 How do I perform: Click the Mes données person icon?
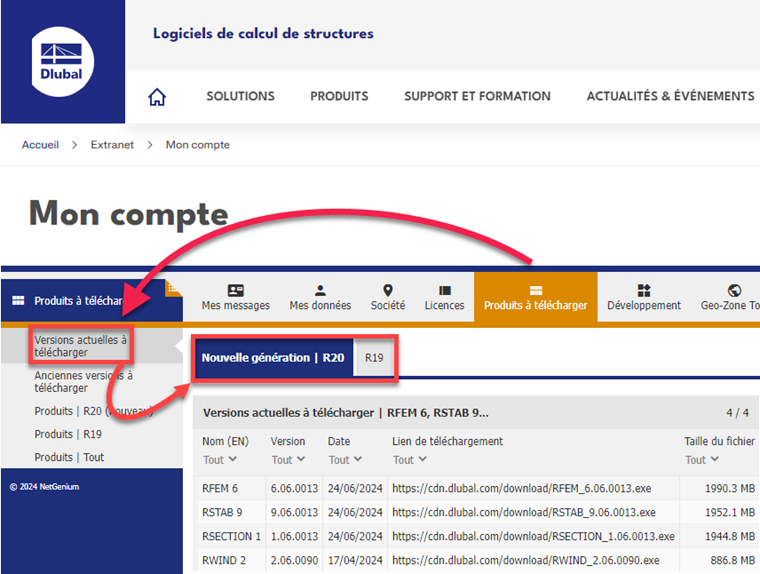click(320, 290)
